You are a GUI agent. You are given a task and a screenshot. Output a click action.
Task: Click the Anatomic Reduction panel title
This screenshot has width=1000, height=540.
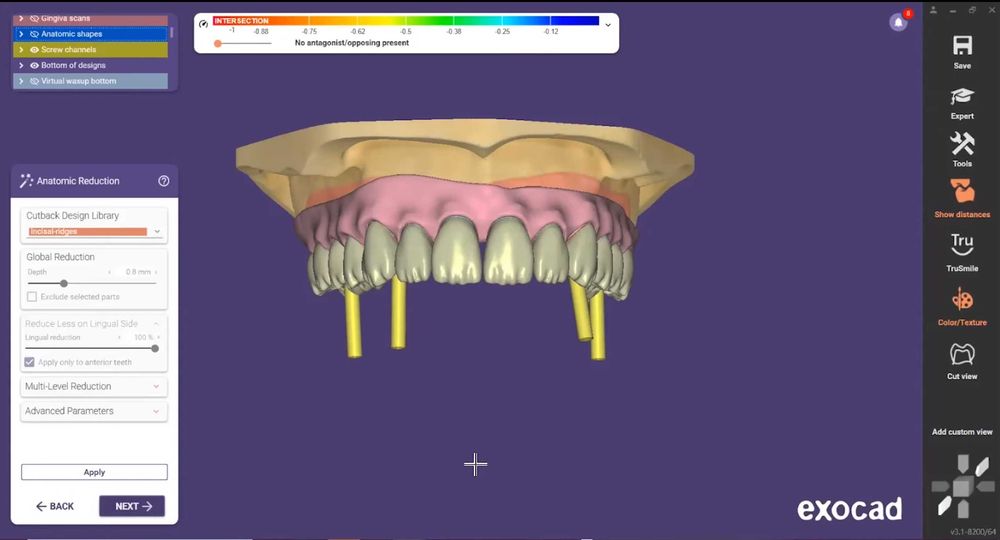click(x=78, y=181)
